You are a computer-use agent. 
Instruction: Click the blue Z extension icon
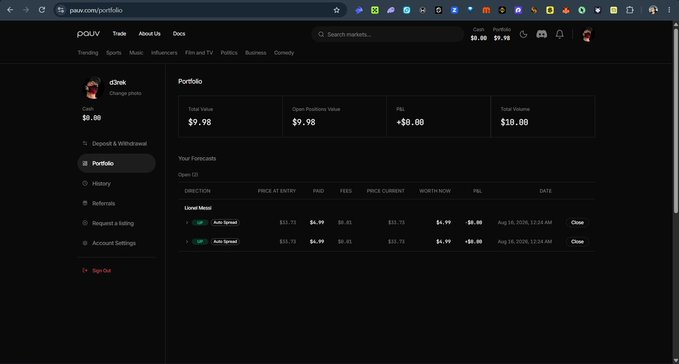coord(454,10)
